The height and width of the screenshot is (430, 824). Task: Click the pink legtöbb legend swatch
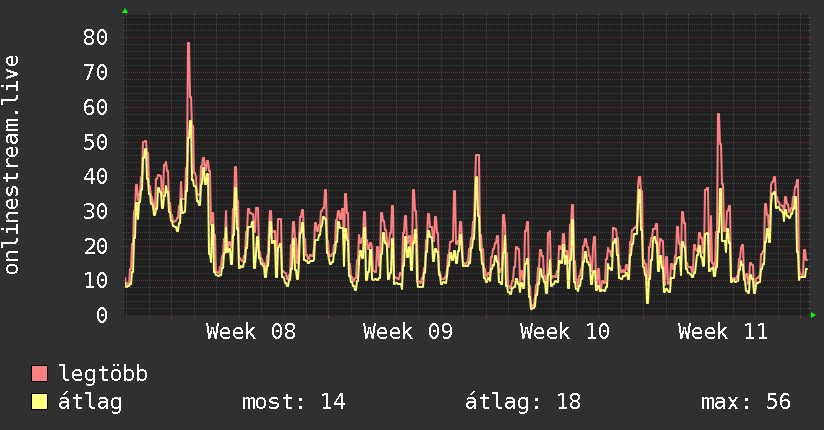tap(39, 373)
